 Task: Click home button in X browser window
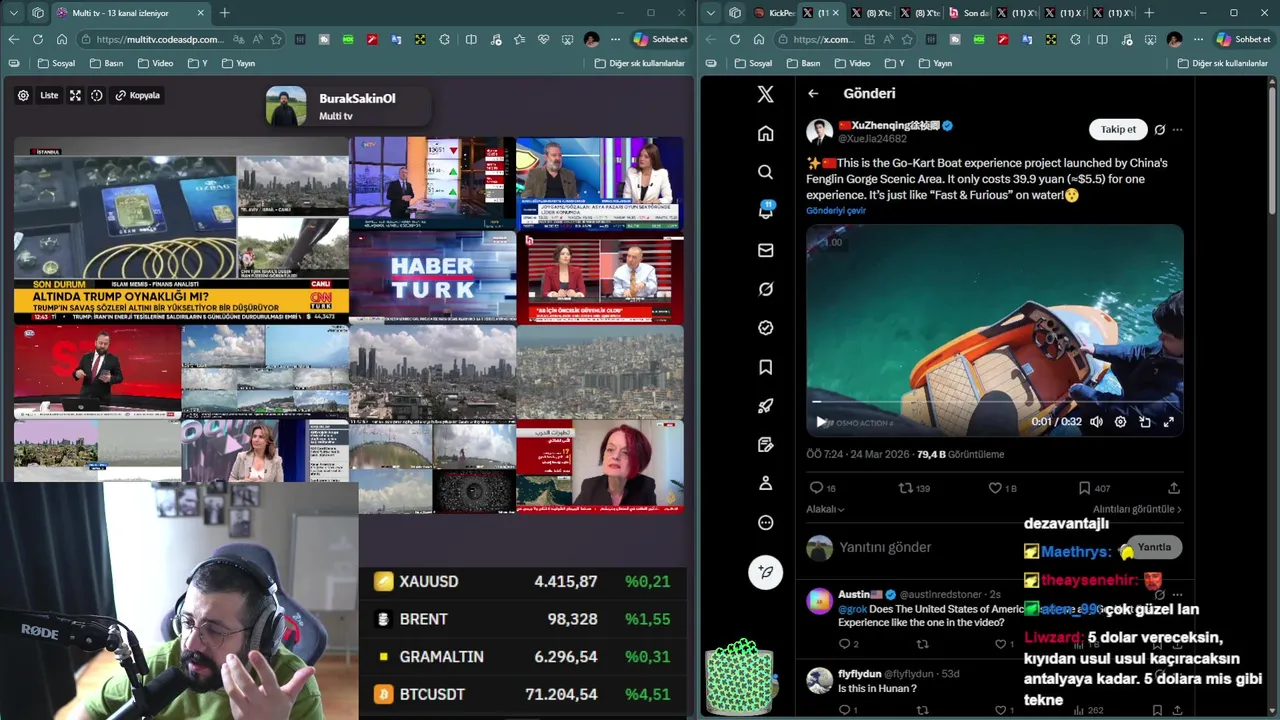click(759, 39)
